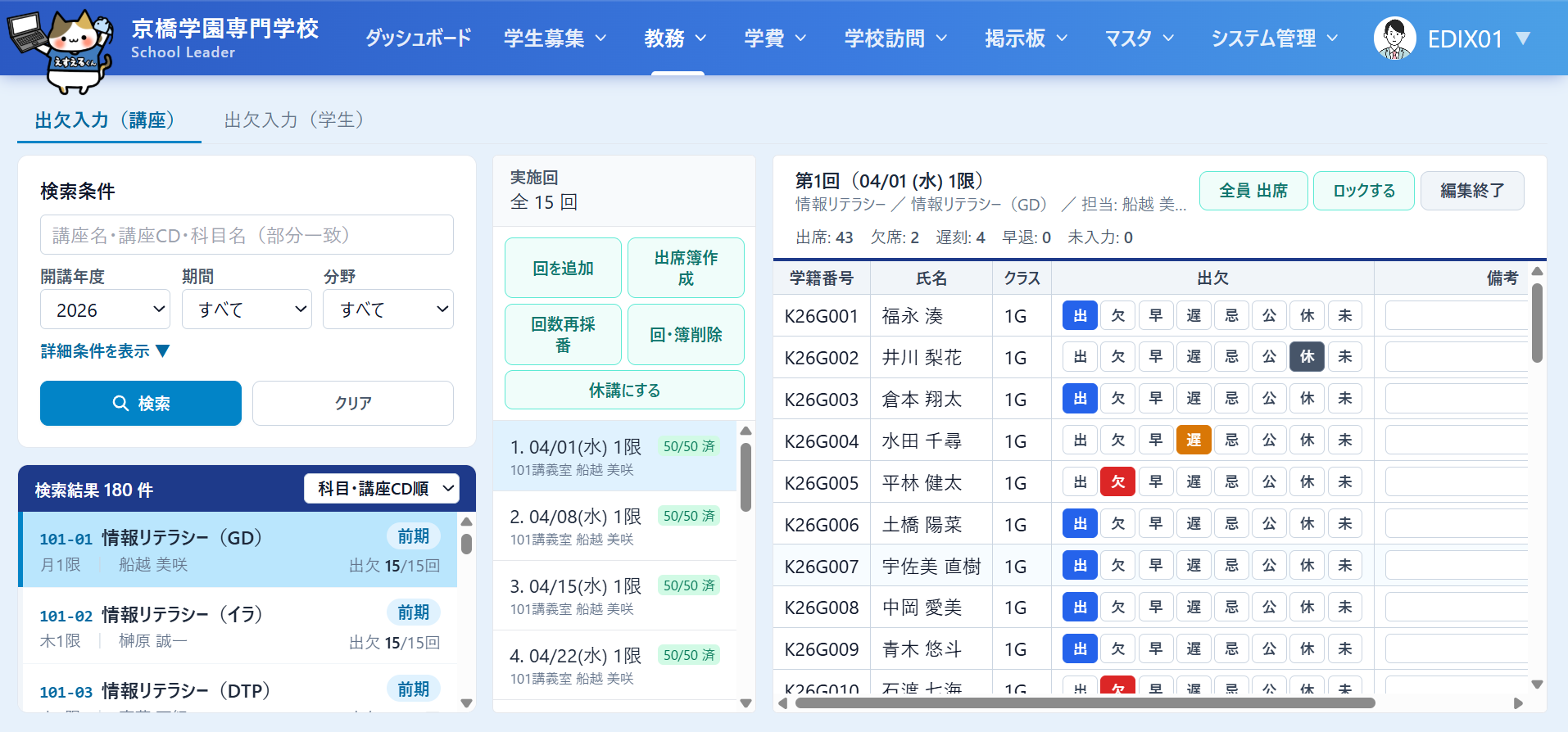Select the 出欠入力（講座） tab

point(109,120)
